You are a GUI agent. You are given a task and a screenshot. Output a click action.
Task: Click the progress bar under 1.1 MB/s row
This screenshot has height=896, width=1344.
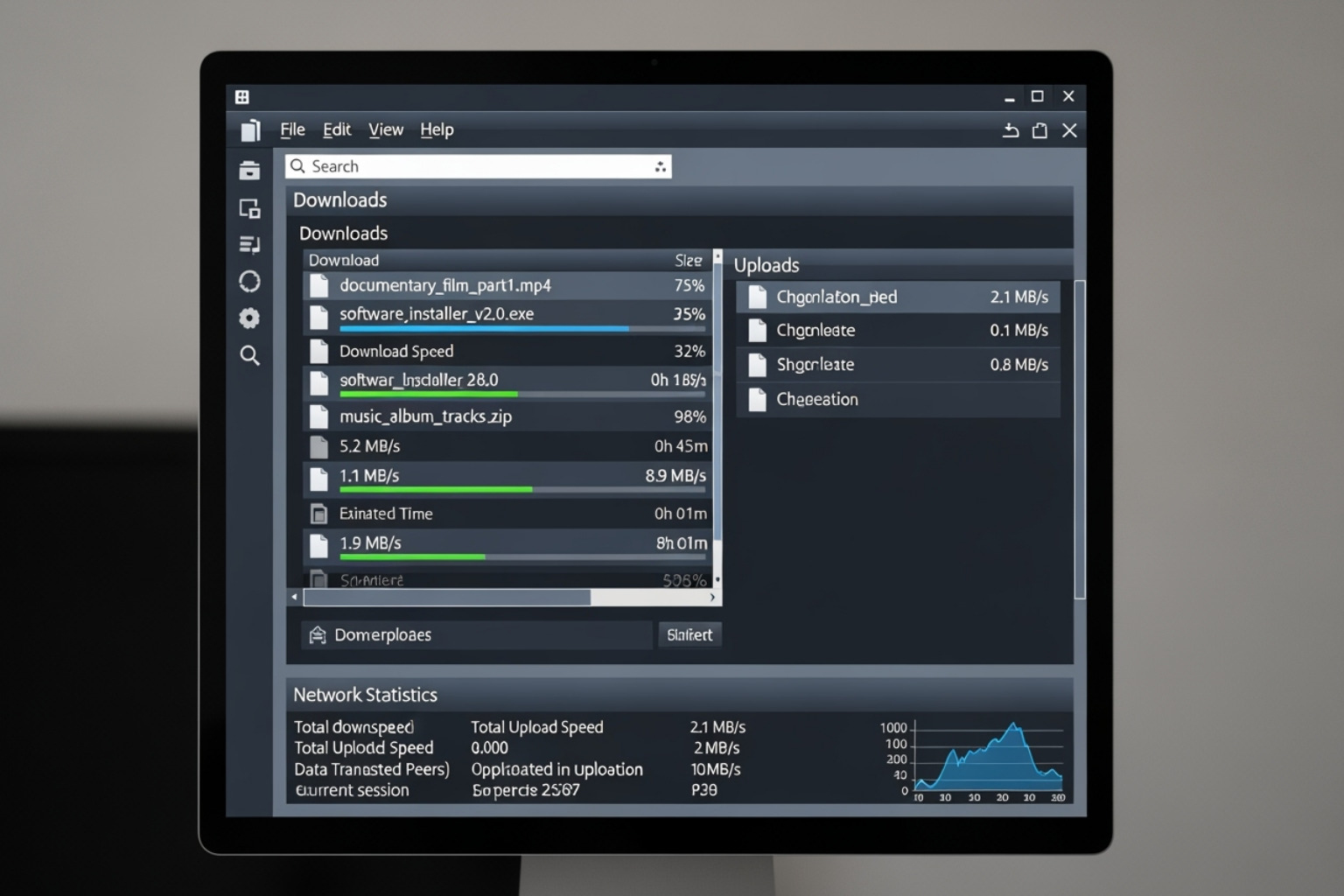[x=522, y=490]
